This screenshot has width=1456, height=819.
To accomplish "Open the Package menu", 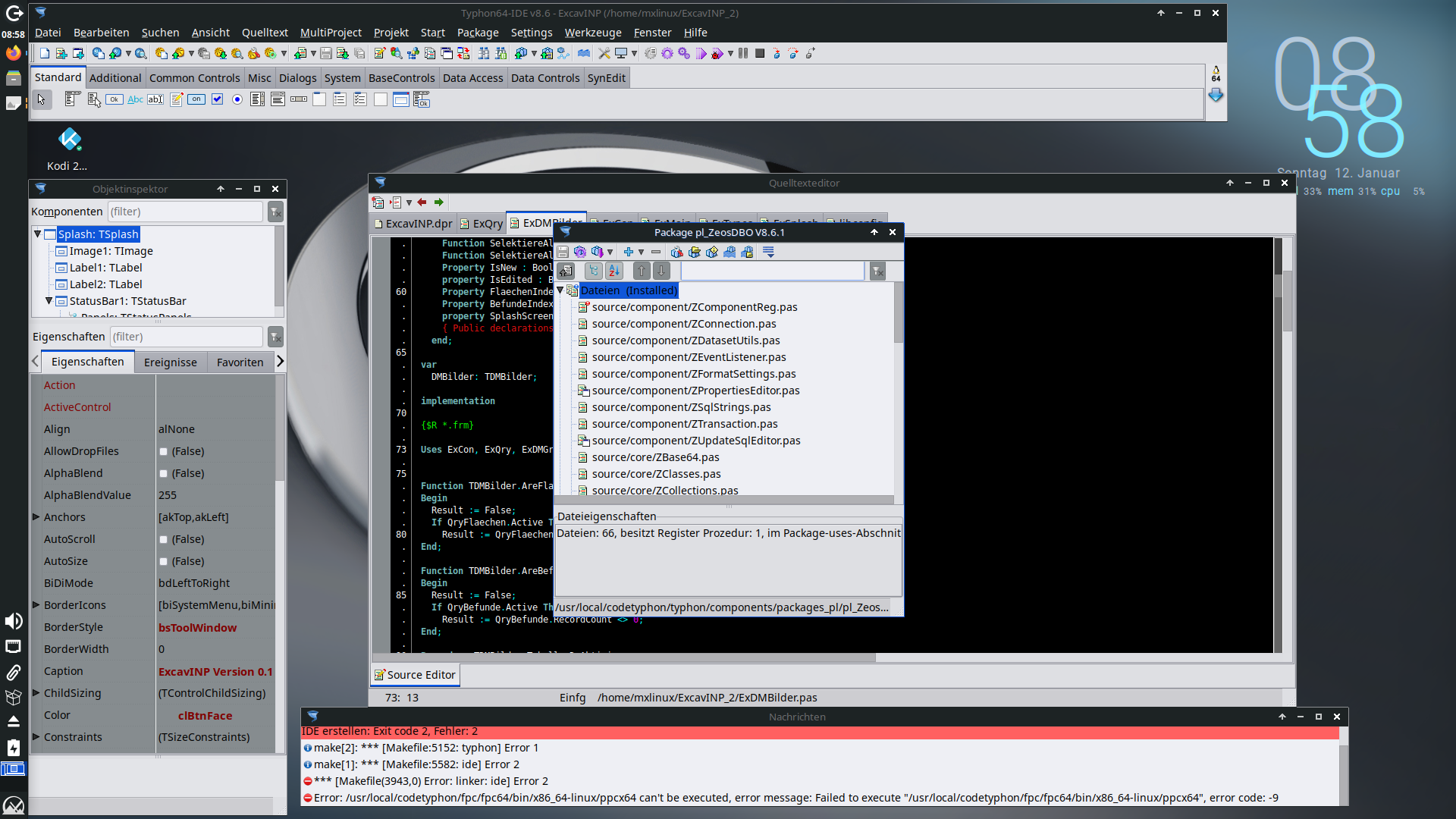I will coord(478,33).
